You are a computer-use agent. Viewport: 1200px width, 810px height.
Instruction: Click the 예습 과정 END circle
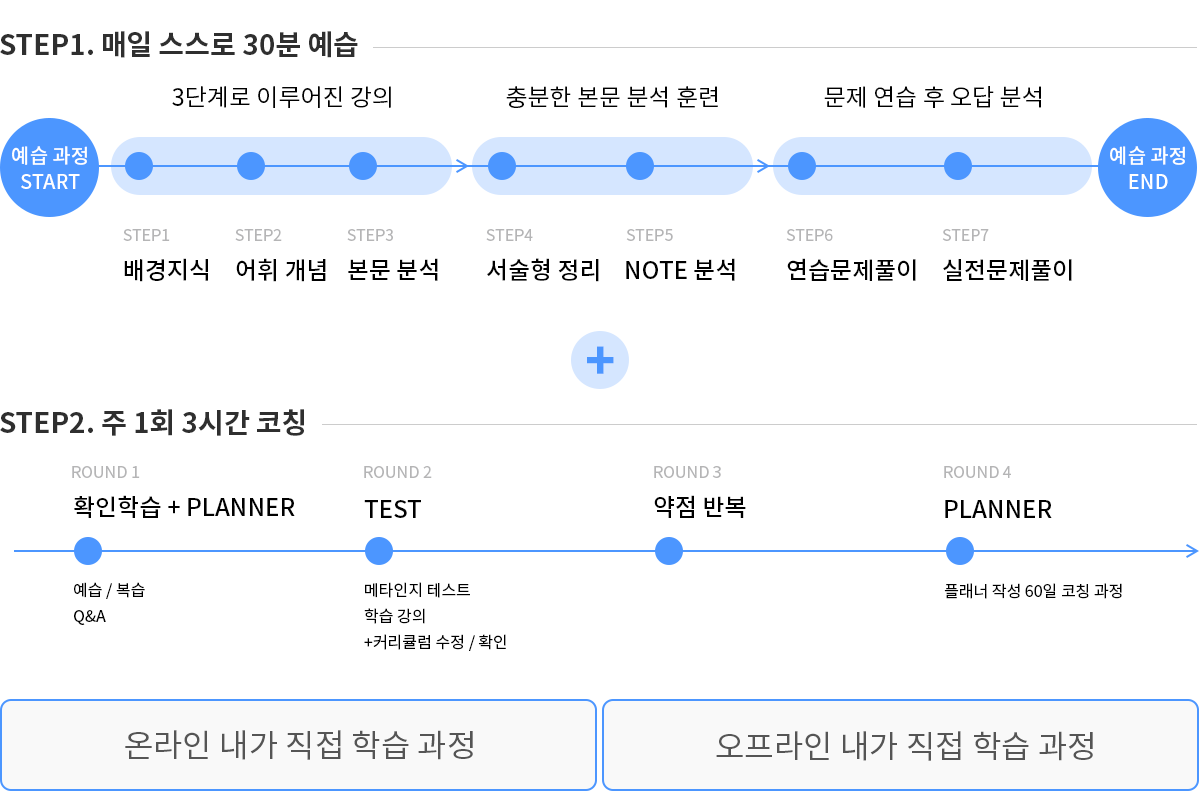1148,167
